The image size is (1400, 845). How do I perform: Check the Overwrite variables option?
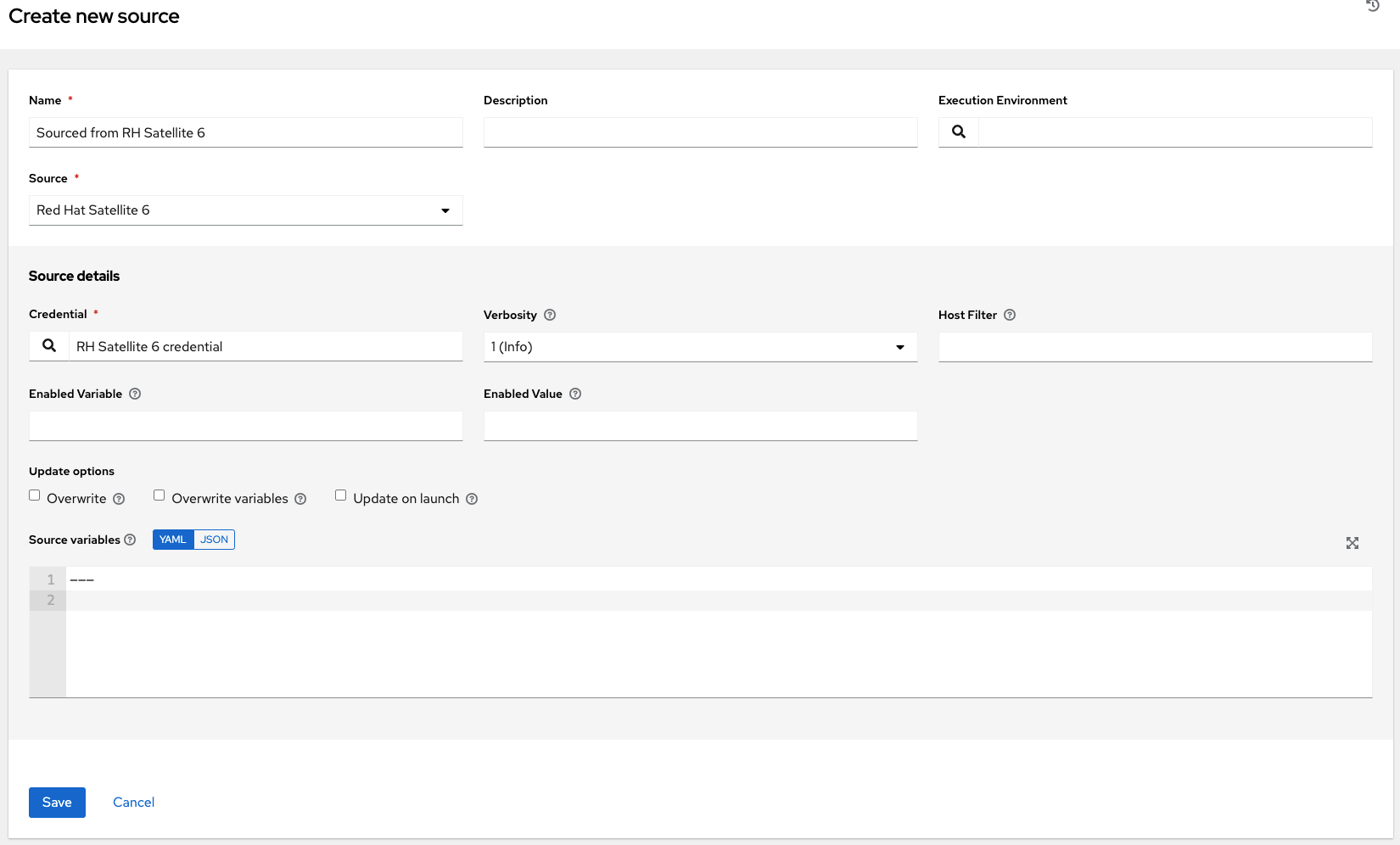coord(159,495)
